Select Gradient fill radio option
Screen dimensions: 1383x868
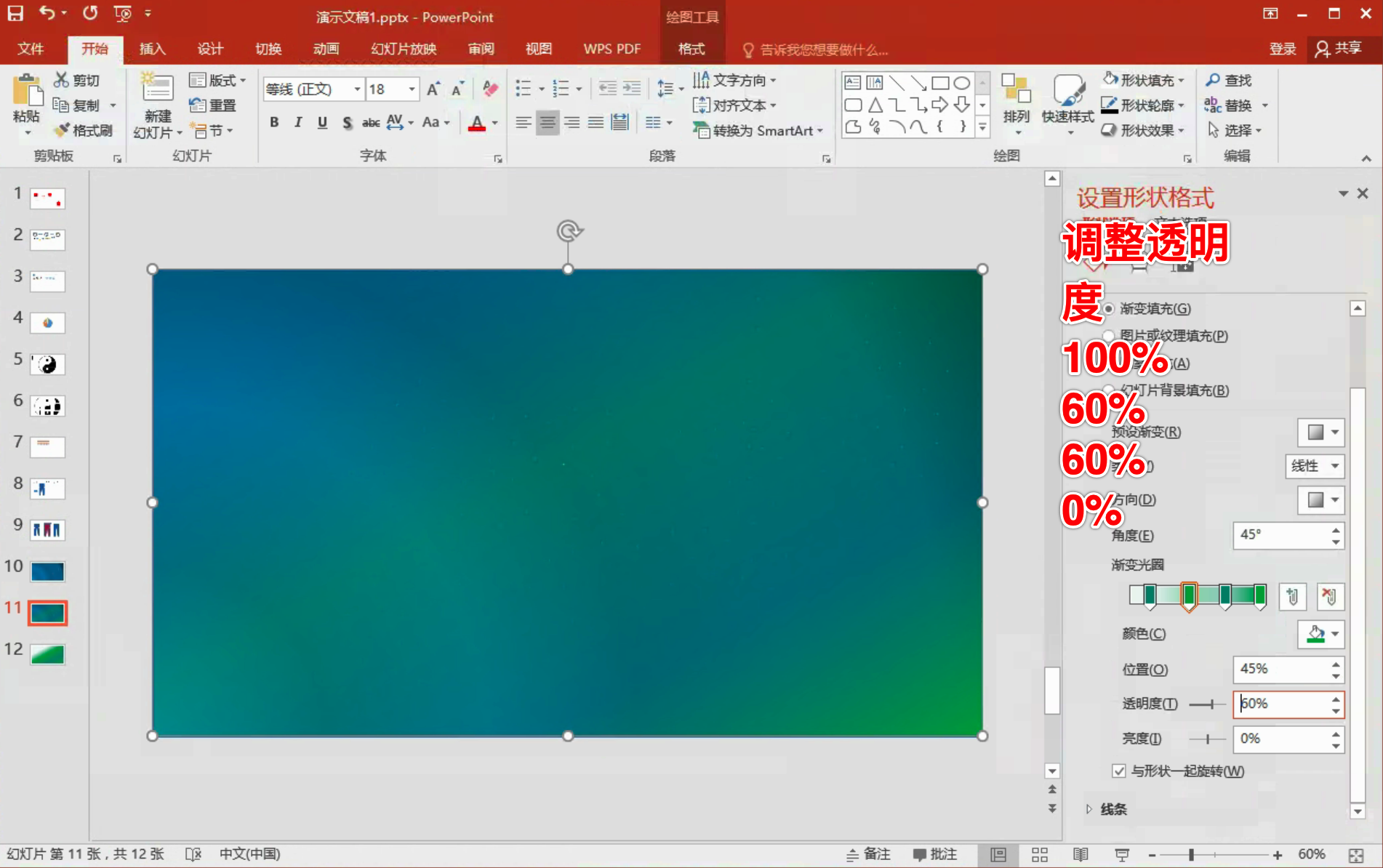click(1109, 309)
